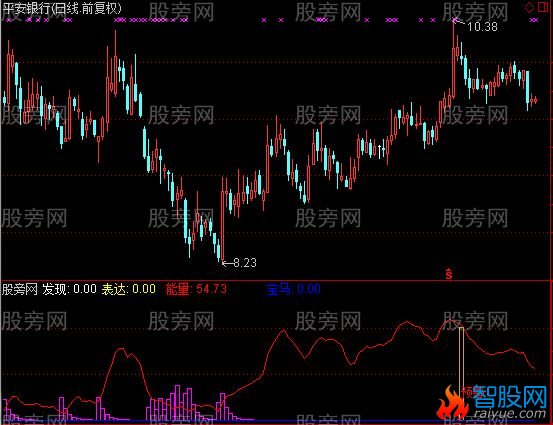Select the 能量: 54.73 indicator value

[196, 289]
